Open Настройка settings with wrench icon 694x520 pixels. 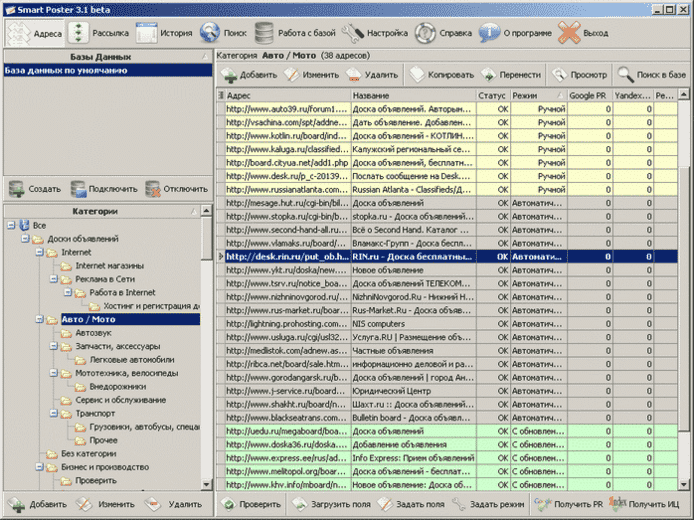[375, 33]
